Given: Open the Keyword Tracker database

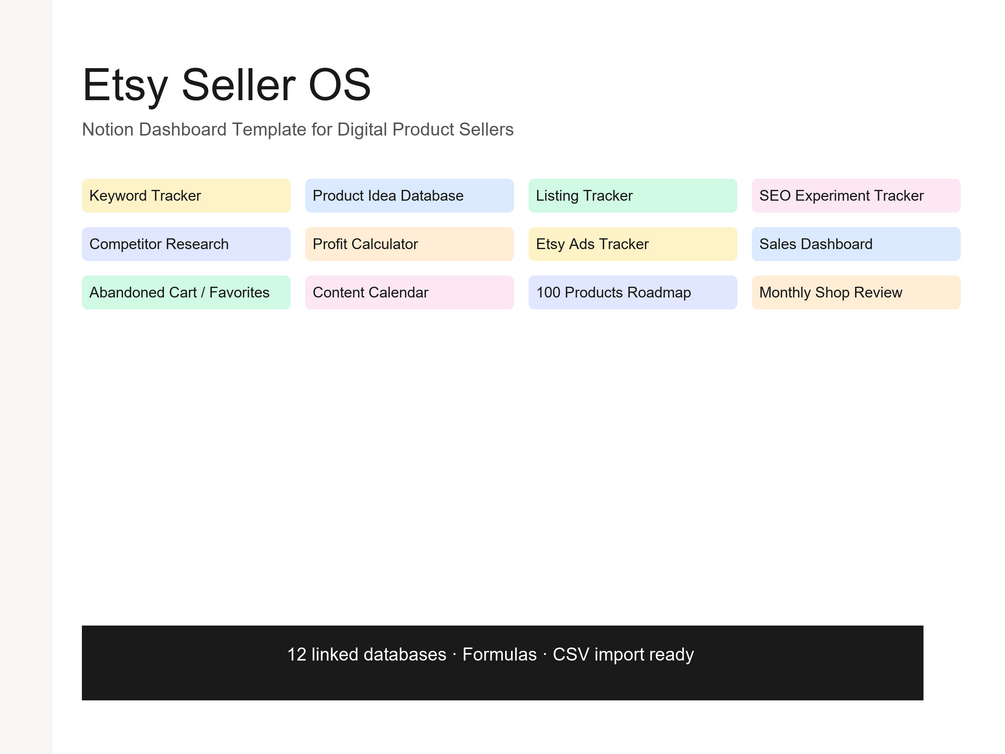Looking at the screenshot, I should 186,196.
